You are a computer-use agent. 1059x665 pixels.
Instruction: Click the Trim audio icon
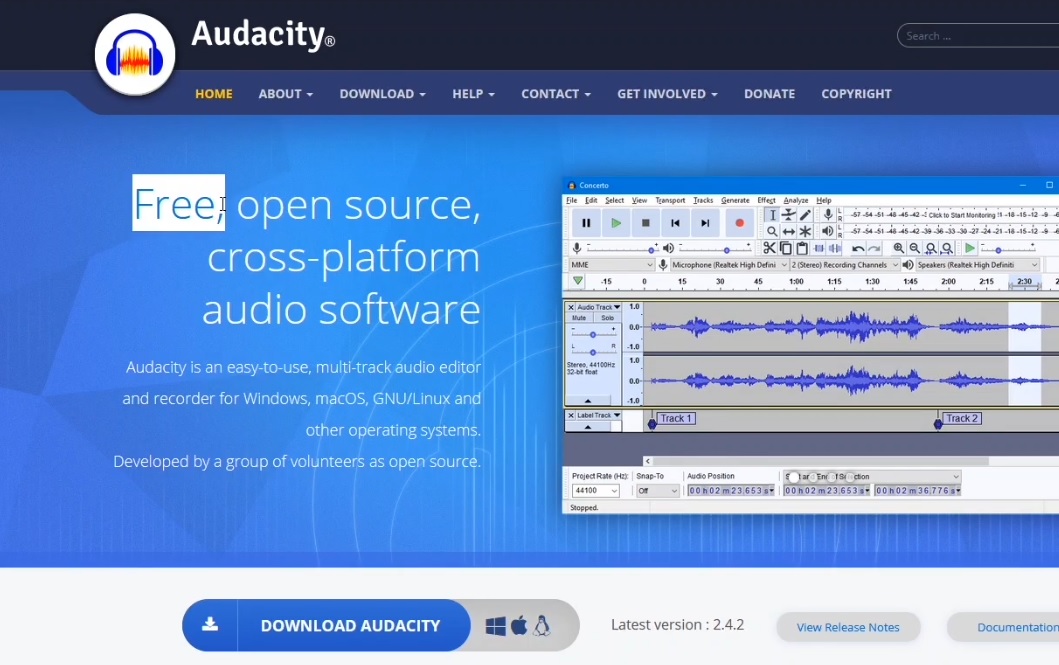[819, 248]
